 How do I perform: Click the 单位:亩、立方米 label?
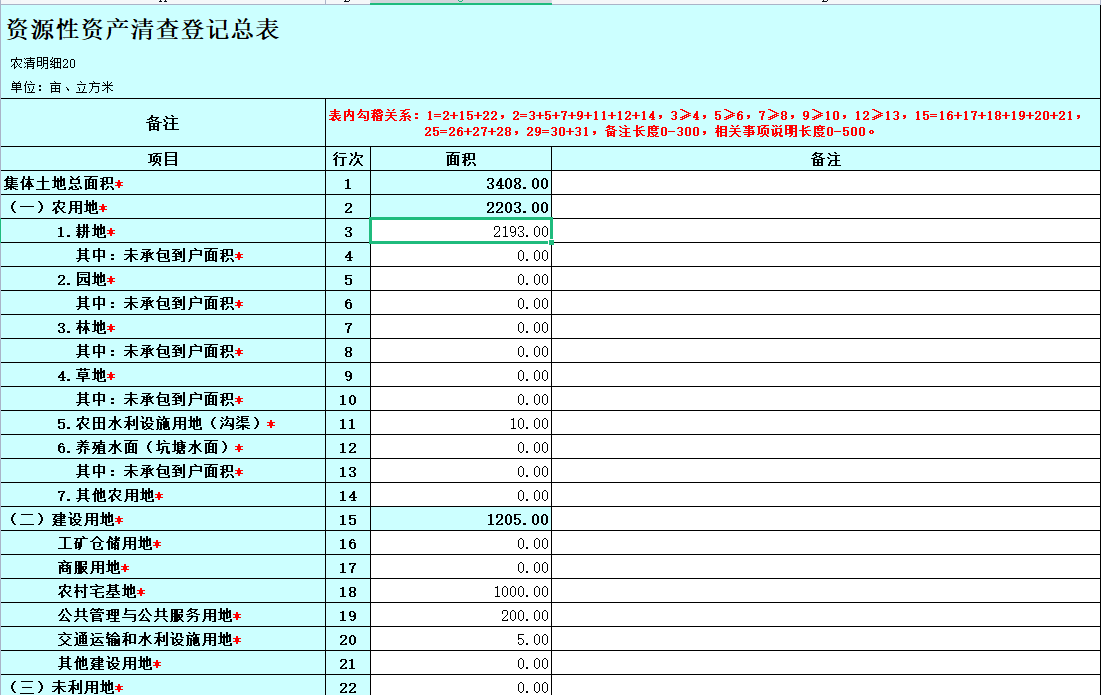pos(62,87)
